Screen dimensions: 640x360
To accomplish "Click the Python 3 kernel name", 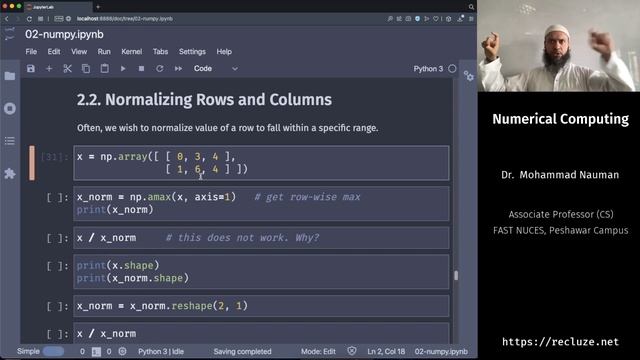I will [x=428, y=69].
